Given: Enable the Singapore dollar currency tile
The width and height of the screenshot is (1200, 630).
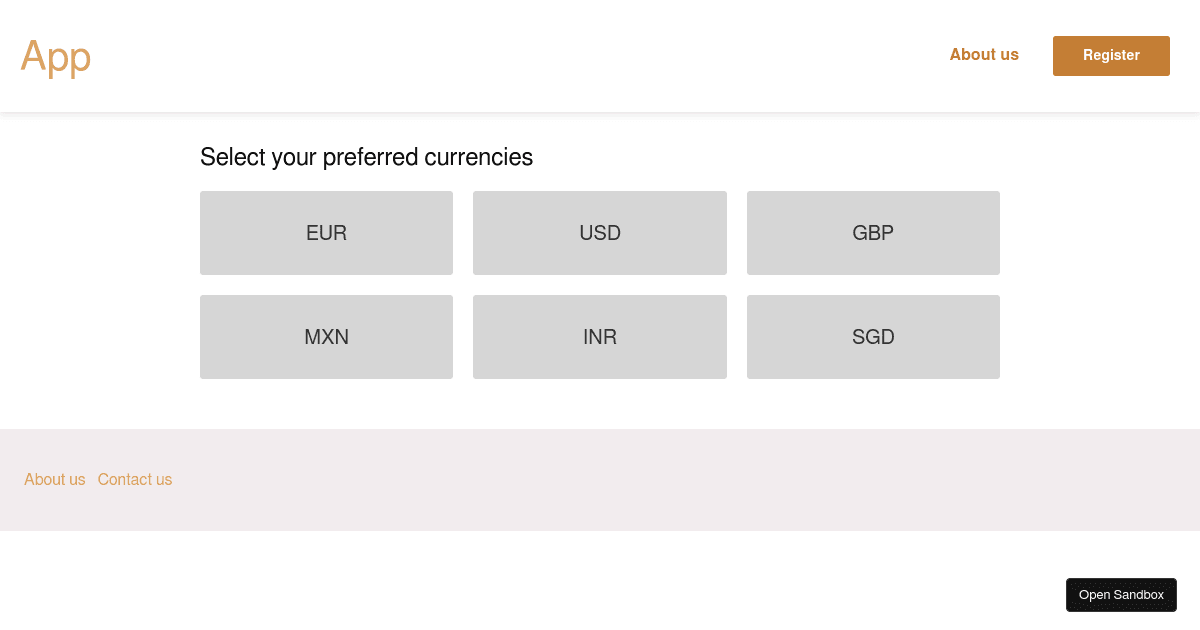Looking at the screenshot, I should 873,337.
